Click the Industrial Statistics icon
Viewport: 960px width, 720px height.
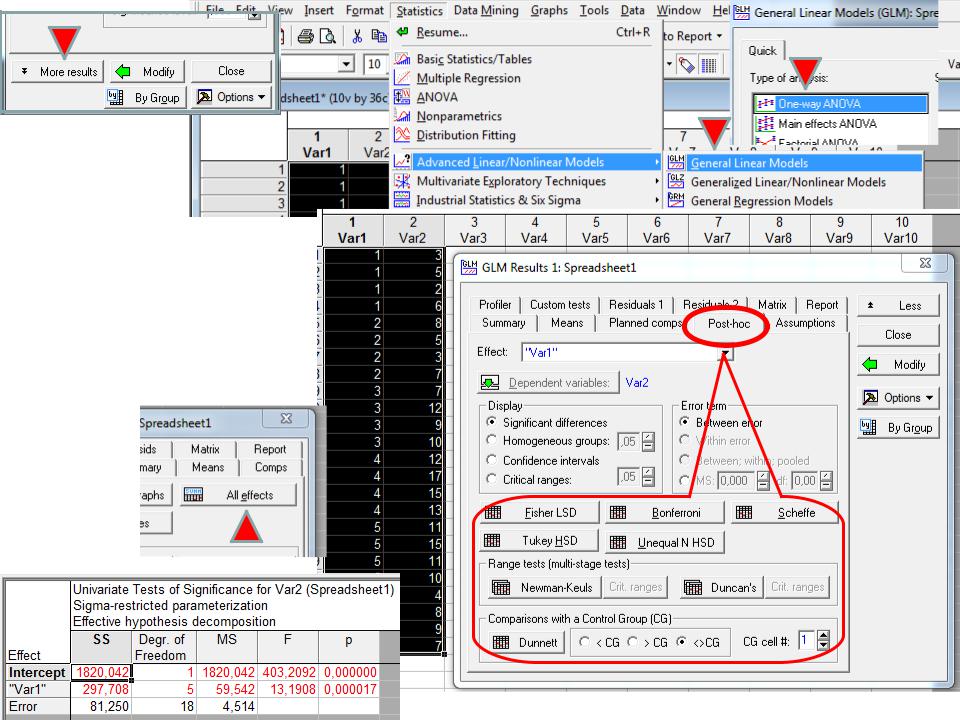tap(402, 200)
